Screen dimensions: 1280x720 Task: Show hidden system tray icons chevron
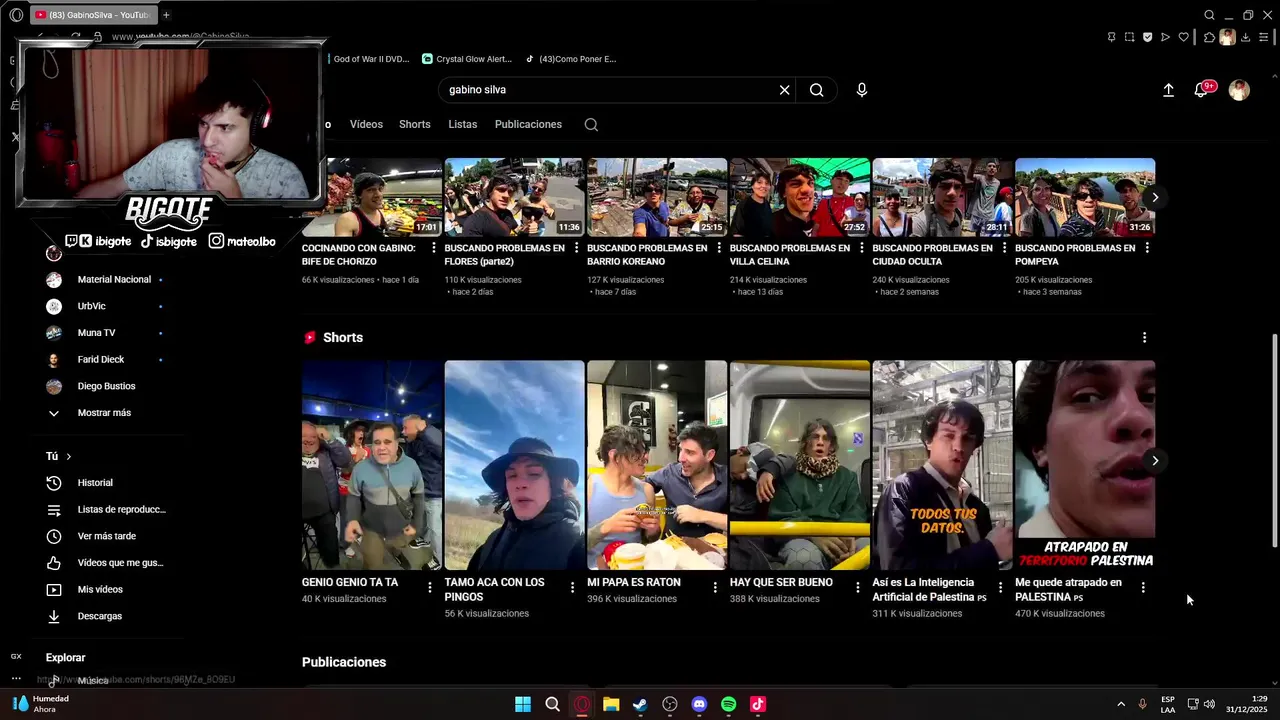(1120, 704)
